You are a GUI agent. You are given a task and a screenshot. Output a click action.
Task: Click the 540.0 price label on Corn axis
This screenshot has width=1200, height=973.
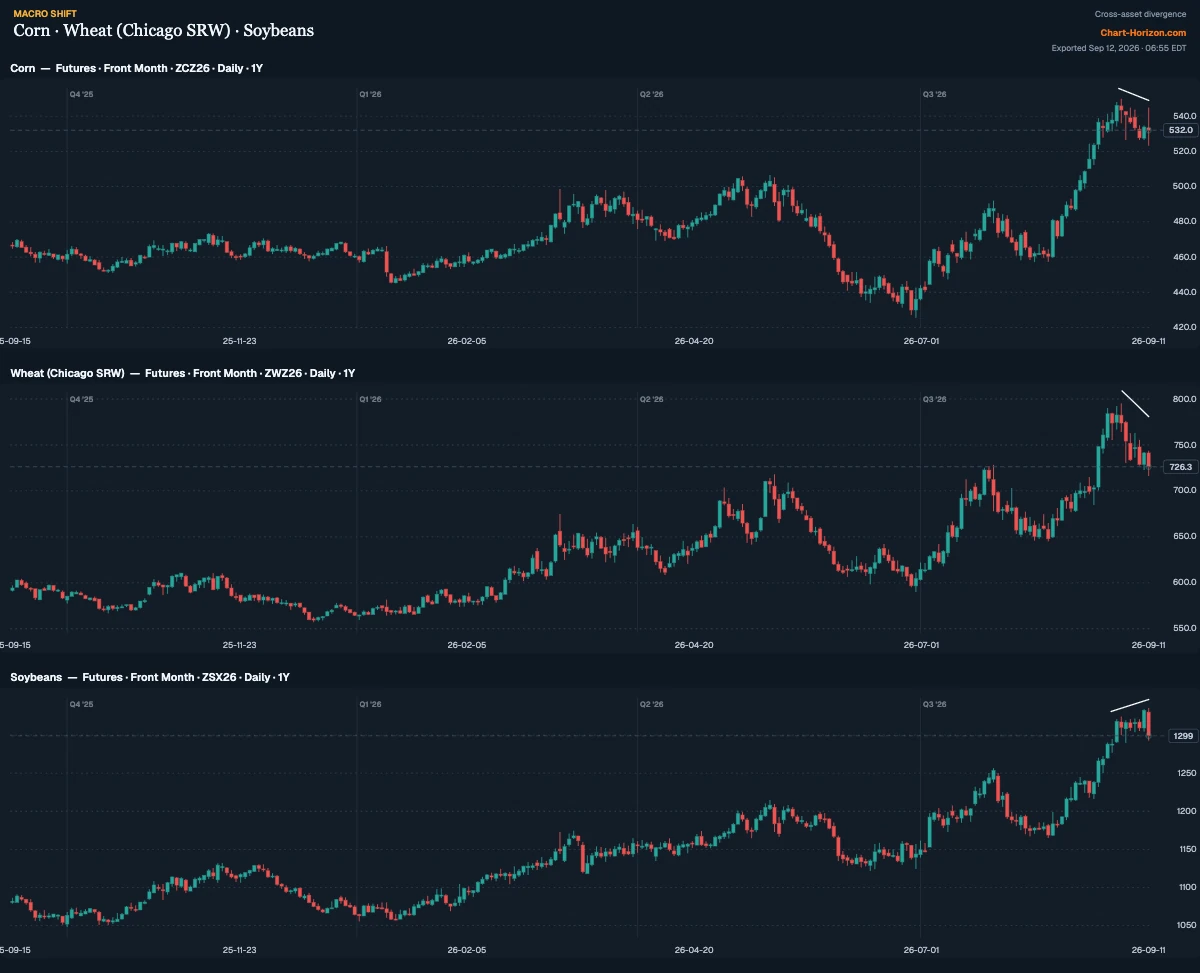tap(1185, 116)
